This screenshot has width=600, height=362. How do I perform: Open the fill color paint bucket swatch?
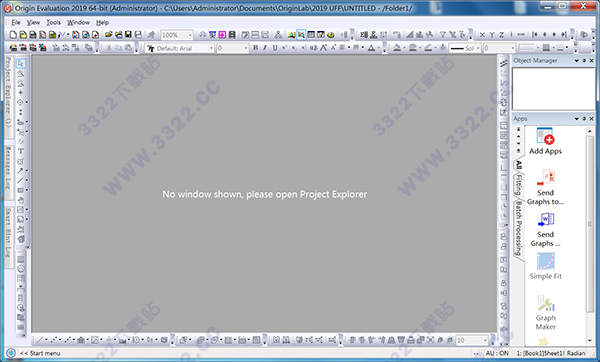point(397,48)
